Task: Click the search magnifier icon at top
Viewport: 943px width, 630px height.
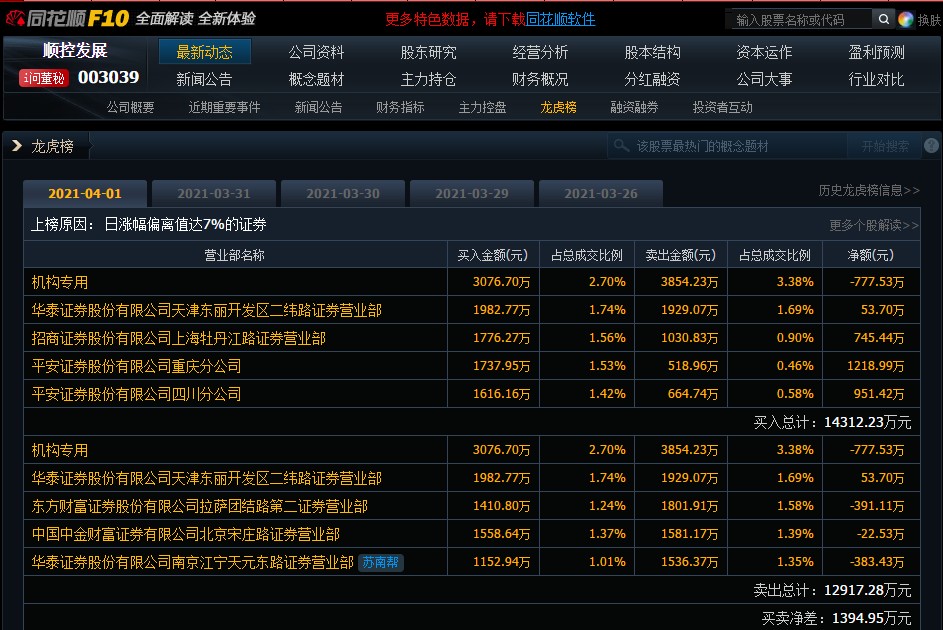Action: tap(883, 19)
